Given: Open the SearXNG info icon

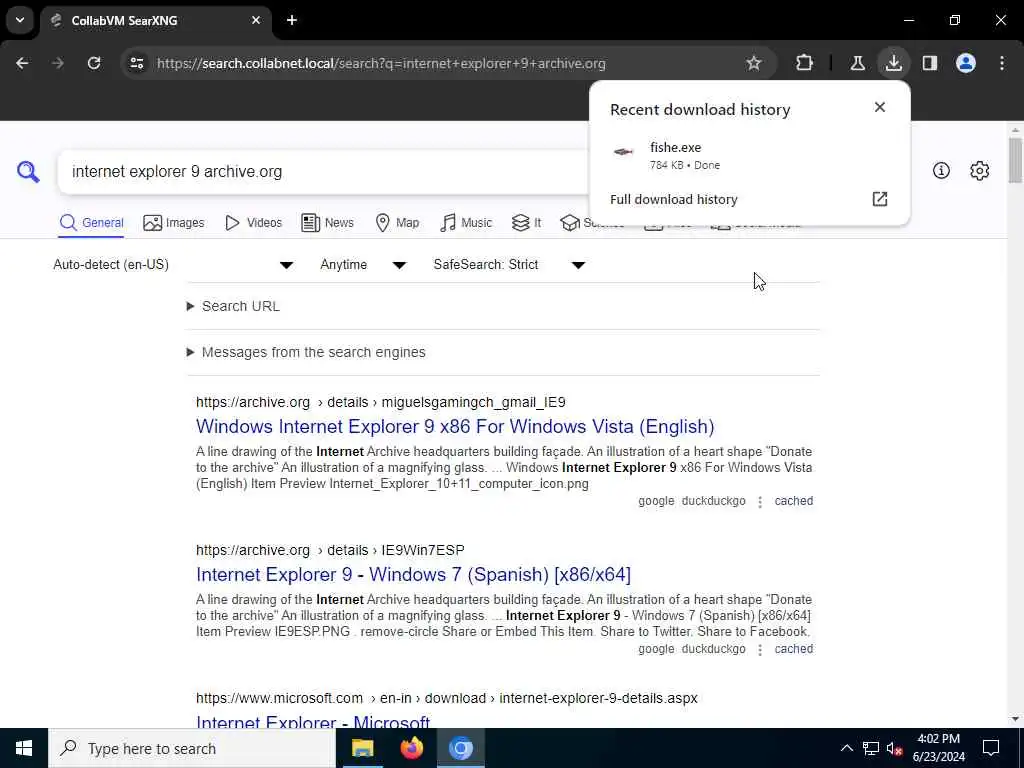Looking at the screenshot, I should click(x=941, y=170).
